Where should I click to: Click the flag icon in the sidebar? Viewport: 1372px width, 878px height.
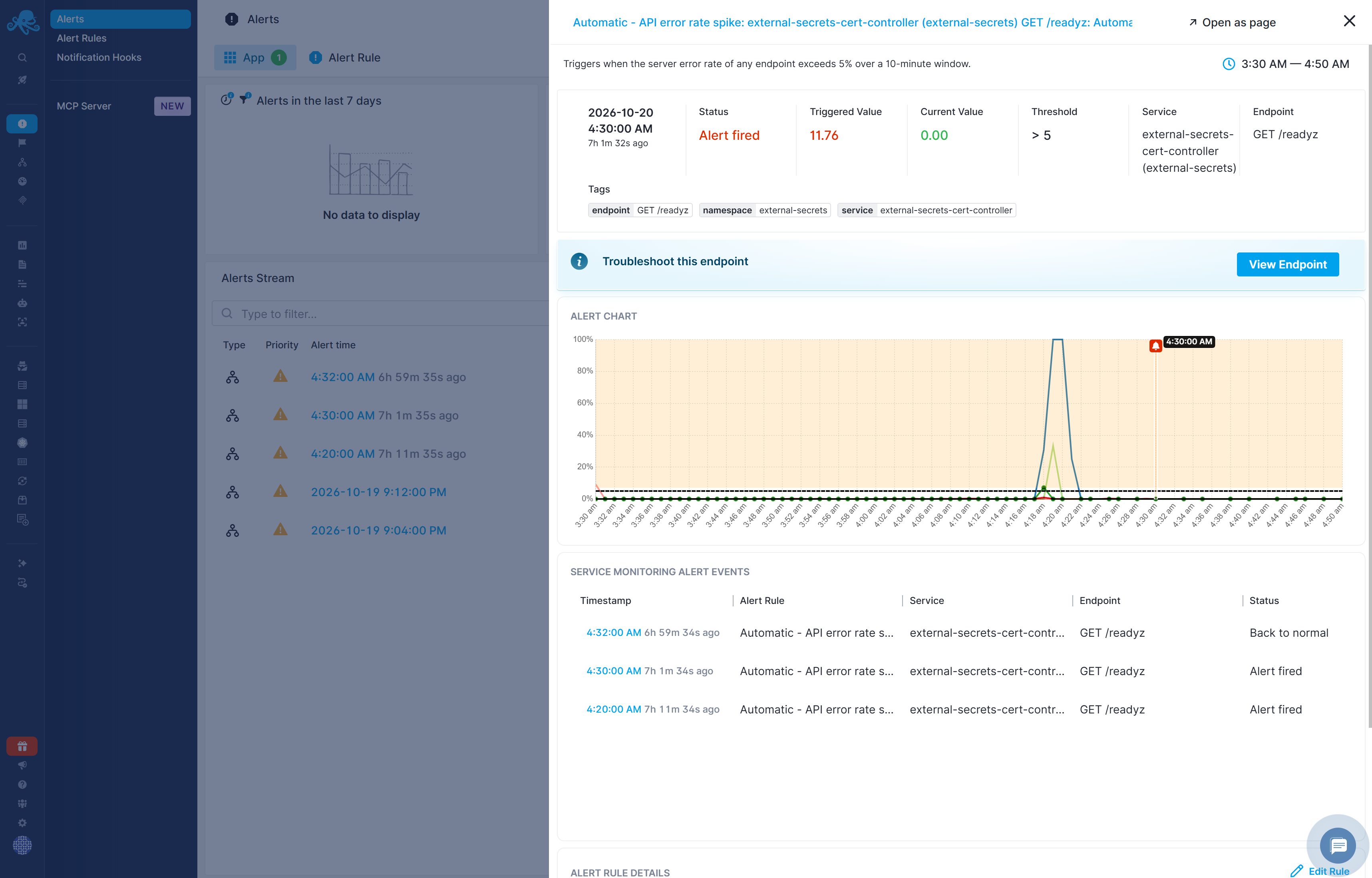(22, 143)
